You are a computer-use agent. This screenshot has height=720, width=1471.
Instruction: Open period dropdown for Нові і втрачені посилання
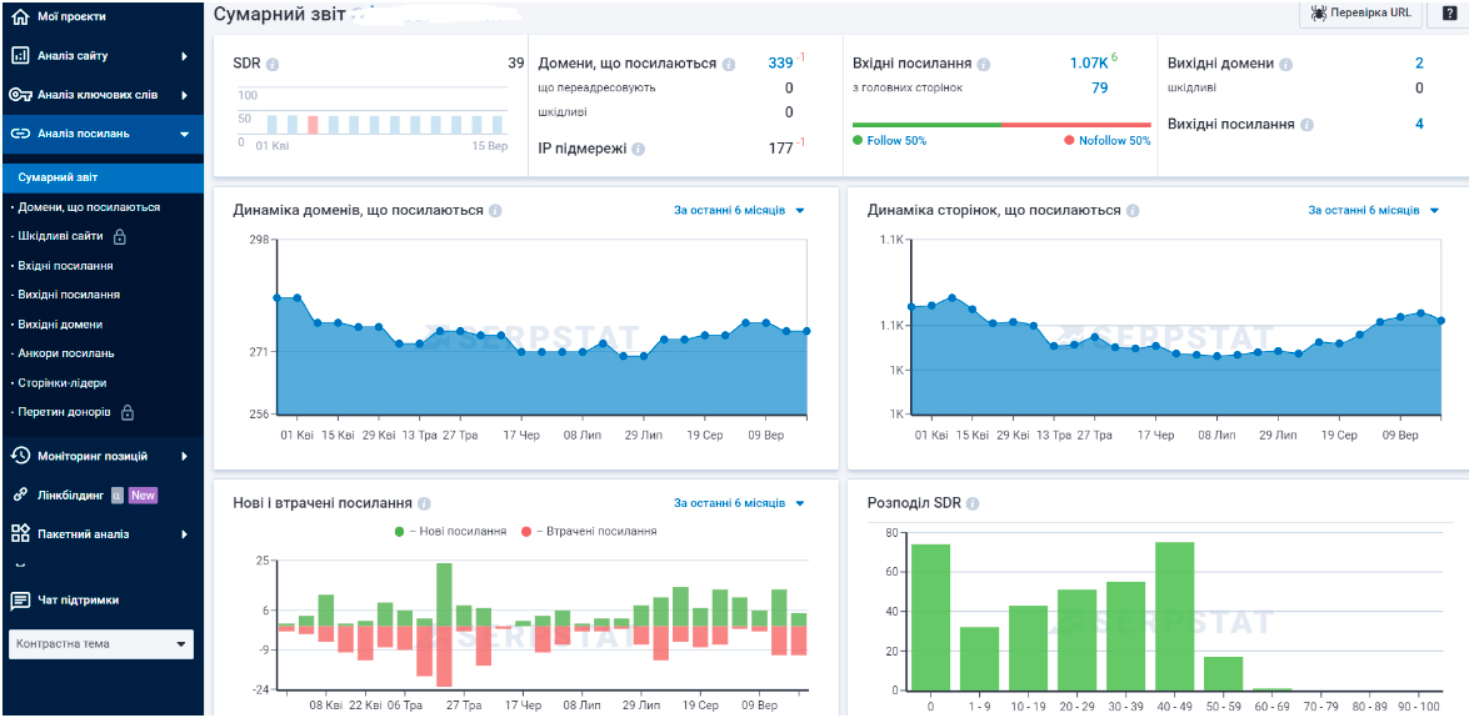[739, 503]
